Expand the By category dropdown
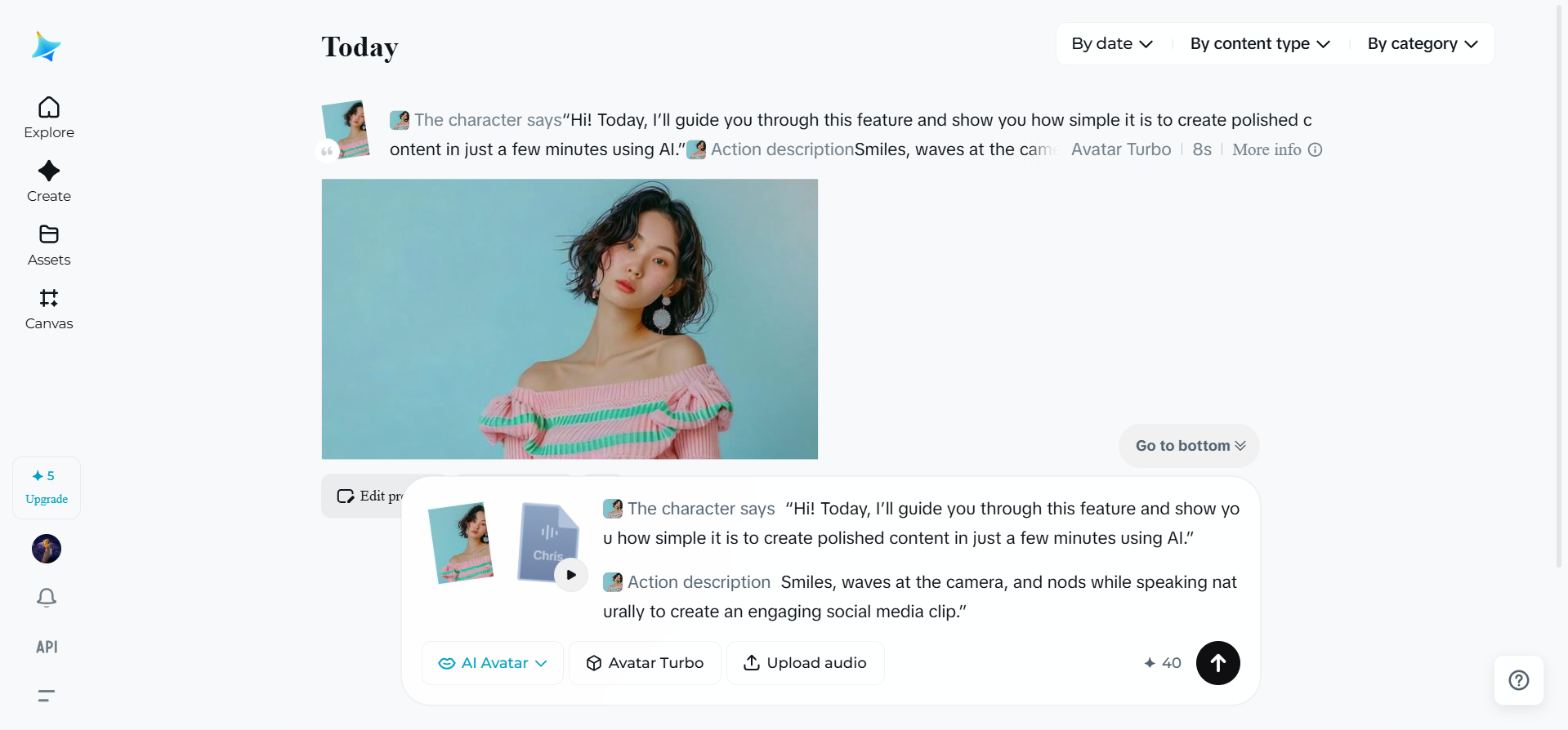This screenshot has height=730, width=1568. coord(1423,44)
